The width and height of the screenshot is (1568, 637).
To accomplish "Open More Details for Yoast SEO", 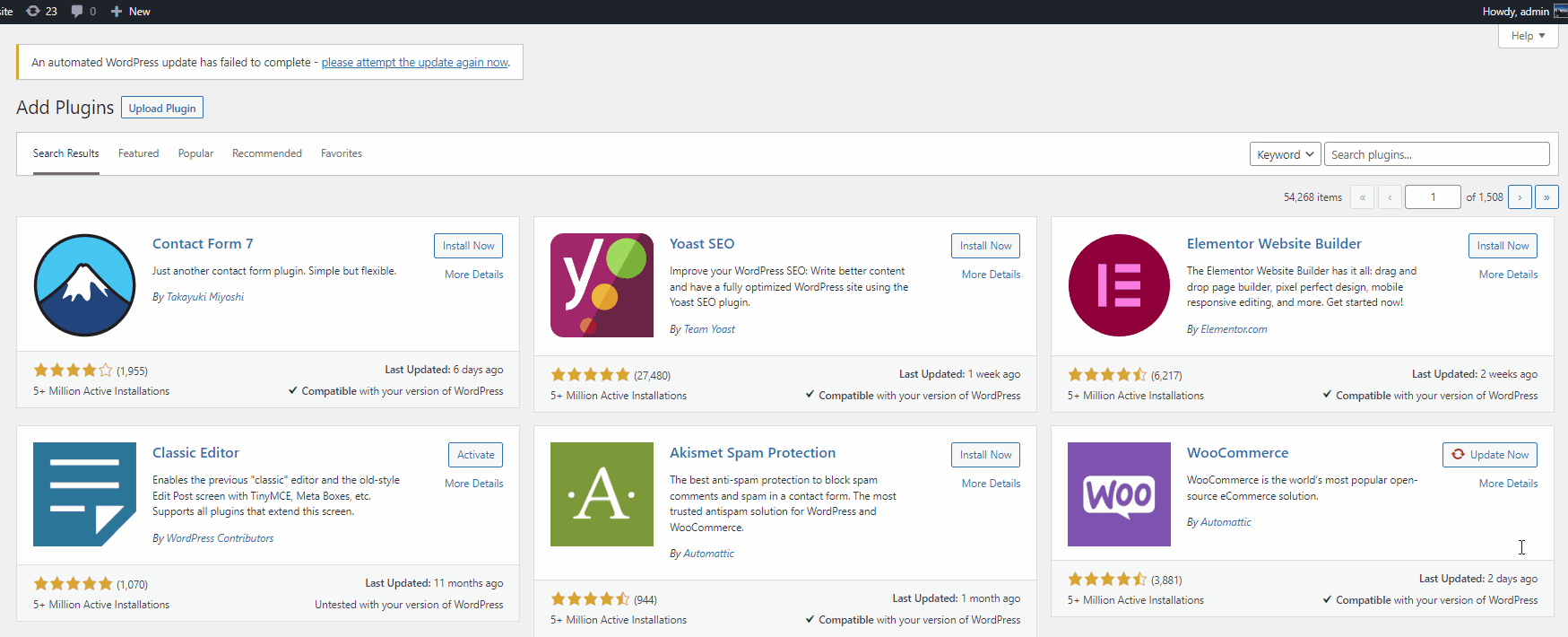I will 992,275.
